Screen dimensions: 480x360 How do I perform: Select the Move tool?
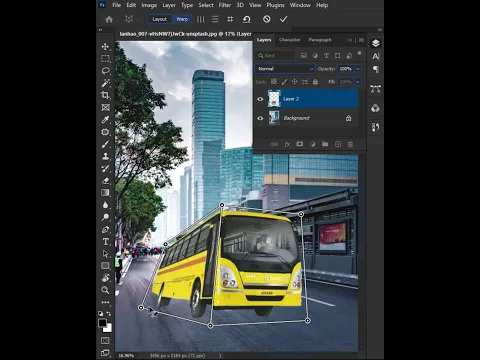pyautogui.click(x=105, y=46)
